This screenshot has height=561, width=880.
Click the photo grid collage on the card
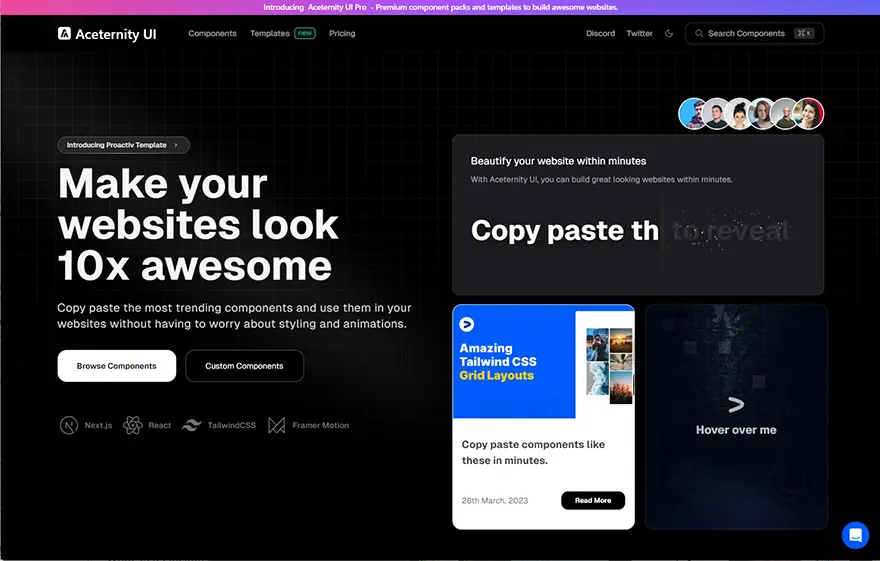point(609,366)
